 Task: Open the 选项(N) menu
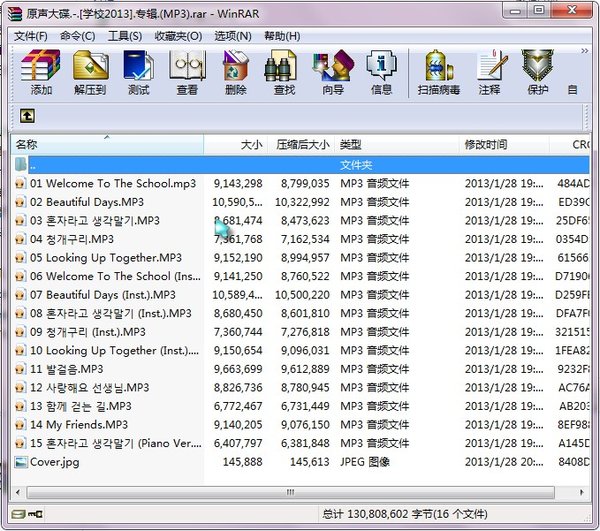[x=233, y=36]
